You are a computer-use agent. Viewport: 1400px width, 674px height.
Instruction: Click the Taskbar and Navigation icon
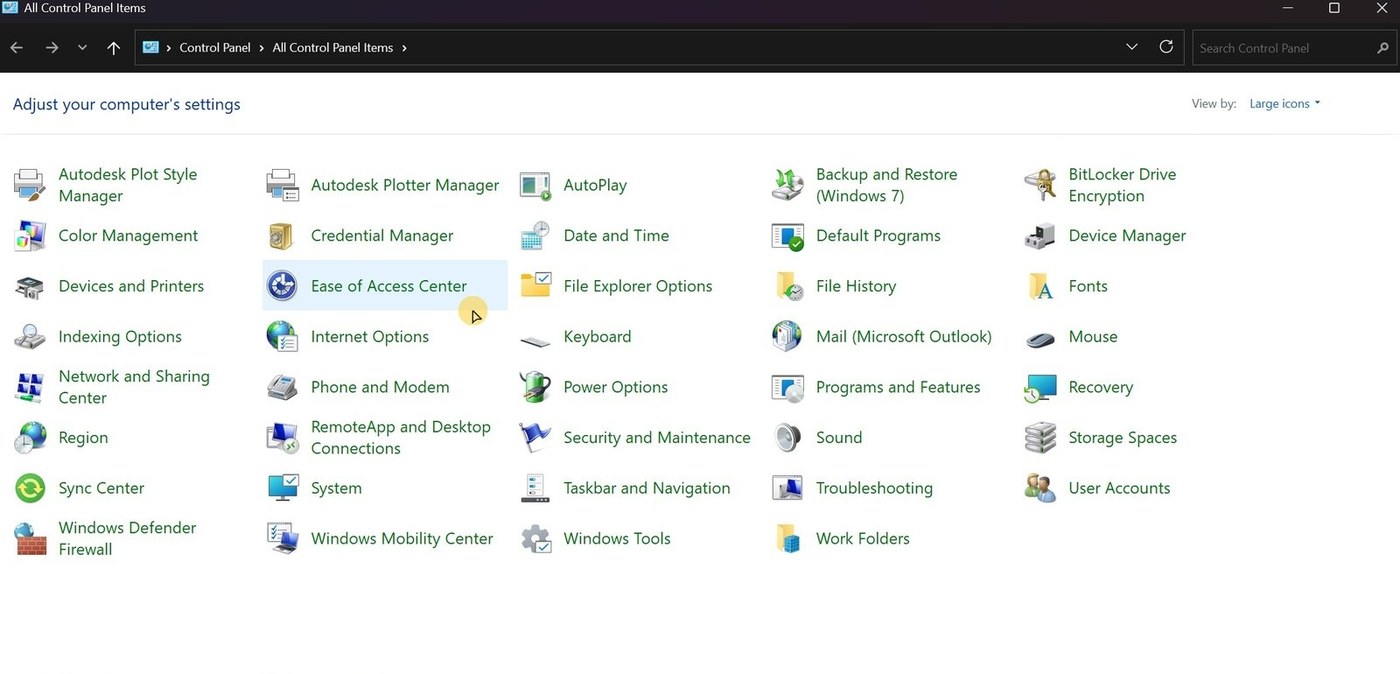[x=535, y=488]
